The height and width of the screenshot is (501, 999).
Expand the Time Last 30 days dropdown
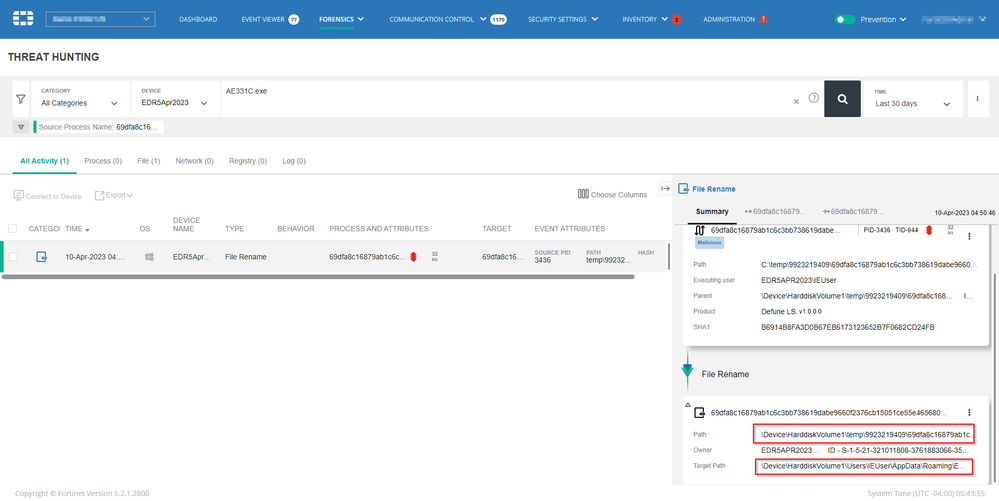tap(914, 103)
